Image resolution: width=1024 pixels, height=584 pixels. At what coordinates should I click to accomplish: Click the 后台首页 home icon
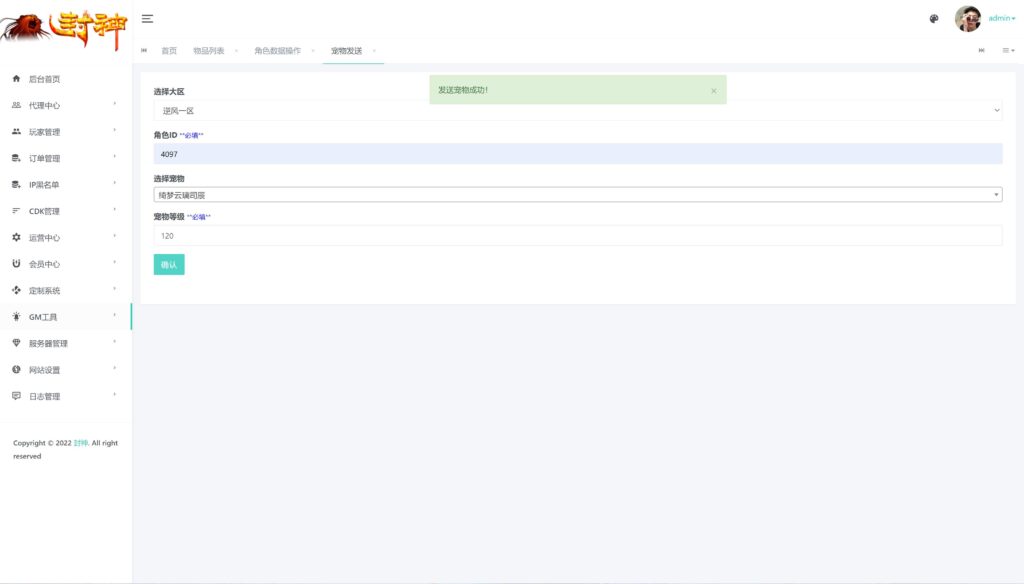16,79
